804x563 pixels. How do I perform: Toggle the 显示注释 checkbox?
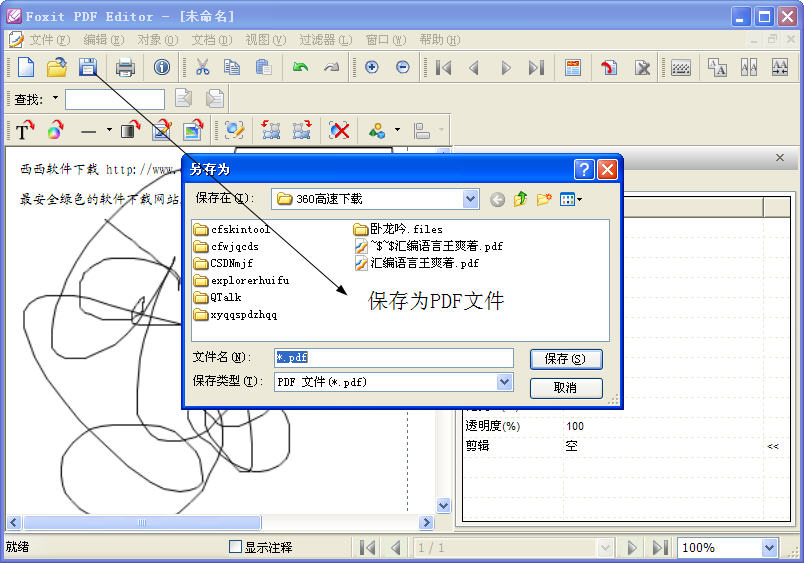[235, 547]
